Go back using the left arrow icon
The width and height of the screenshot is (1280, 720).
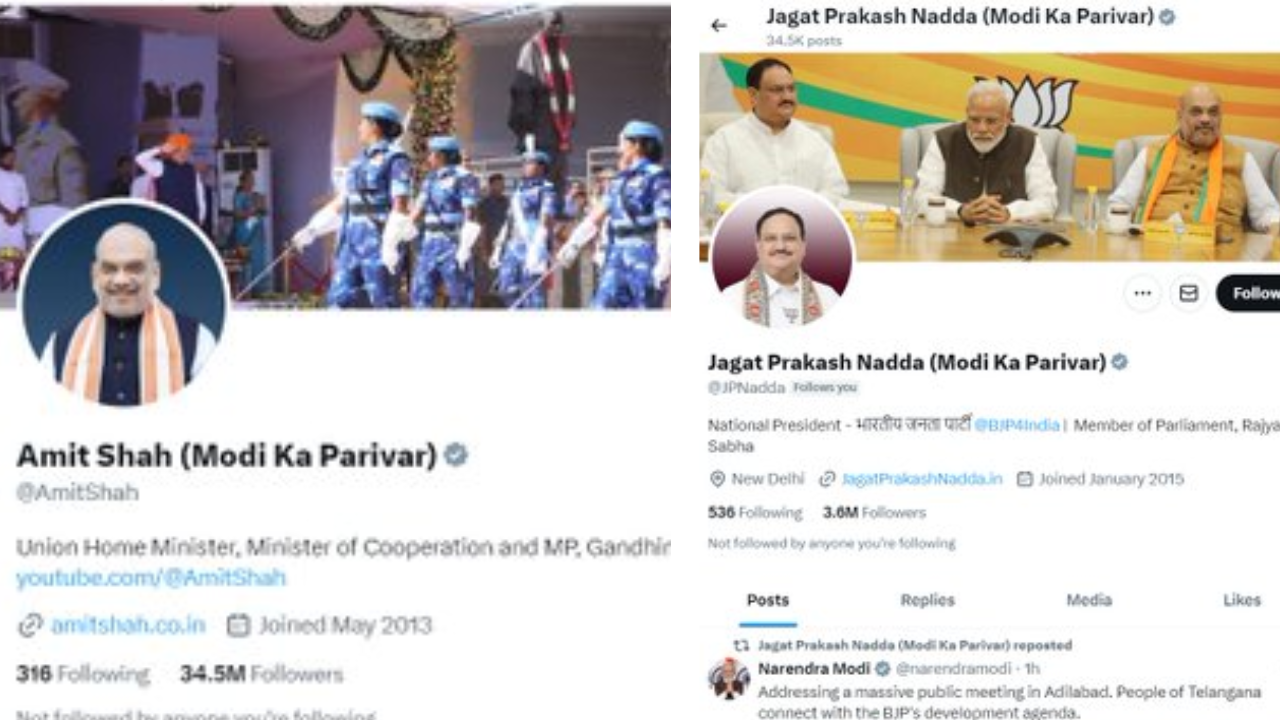coord(718,25)
